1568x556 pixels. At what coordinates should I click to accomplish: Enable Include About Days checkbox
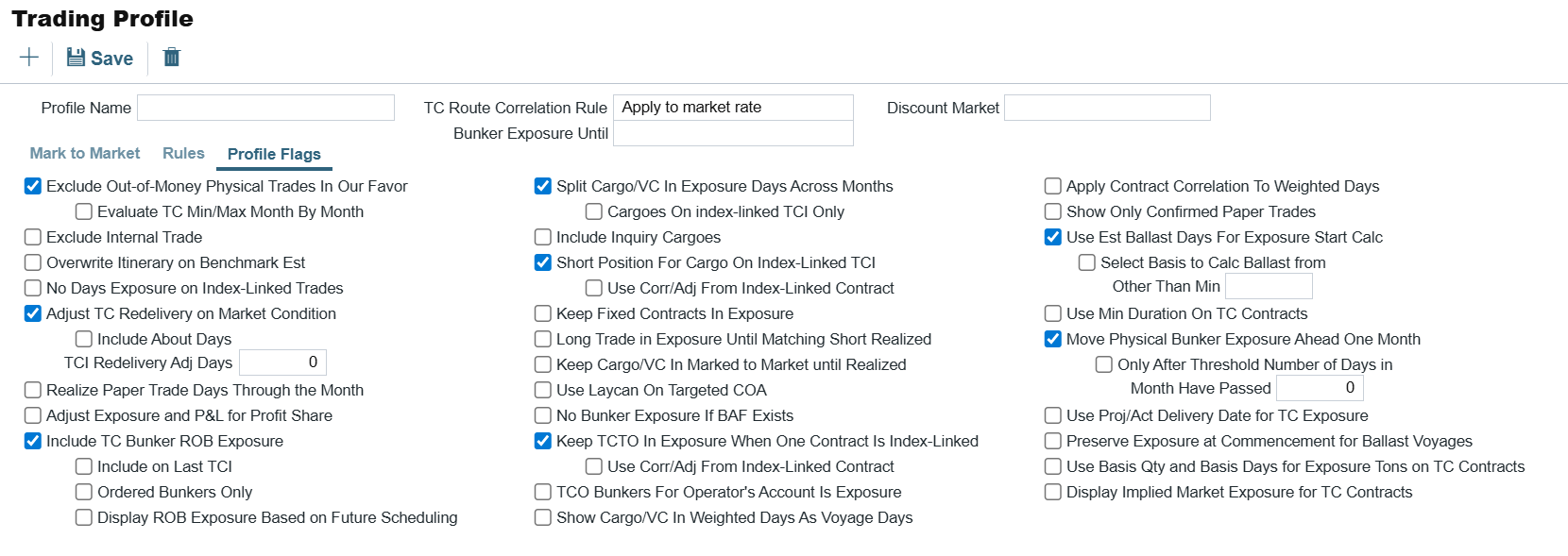(84, 339)
